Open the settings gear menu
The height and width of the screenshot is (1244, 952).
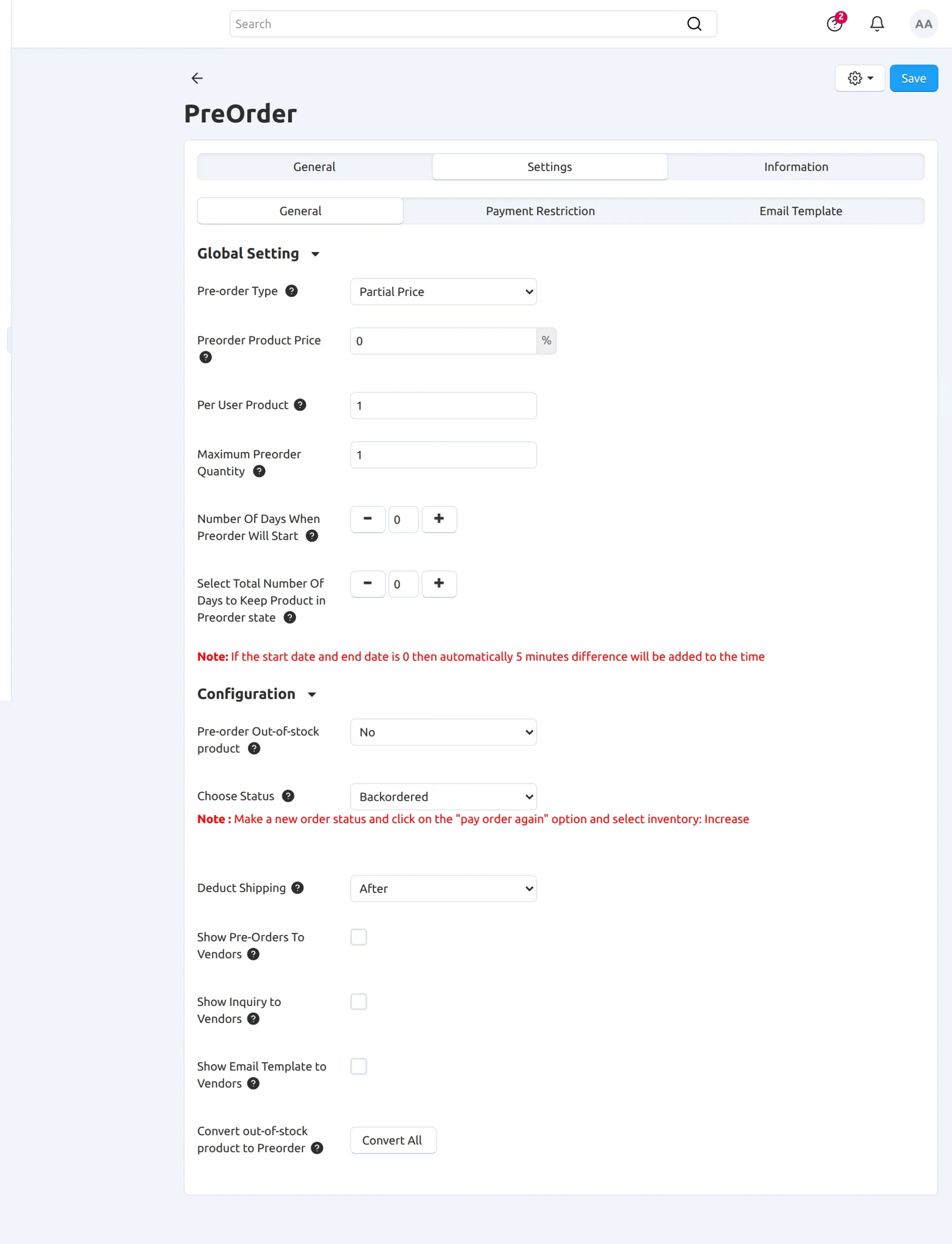[859, 78]
